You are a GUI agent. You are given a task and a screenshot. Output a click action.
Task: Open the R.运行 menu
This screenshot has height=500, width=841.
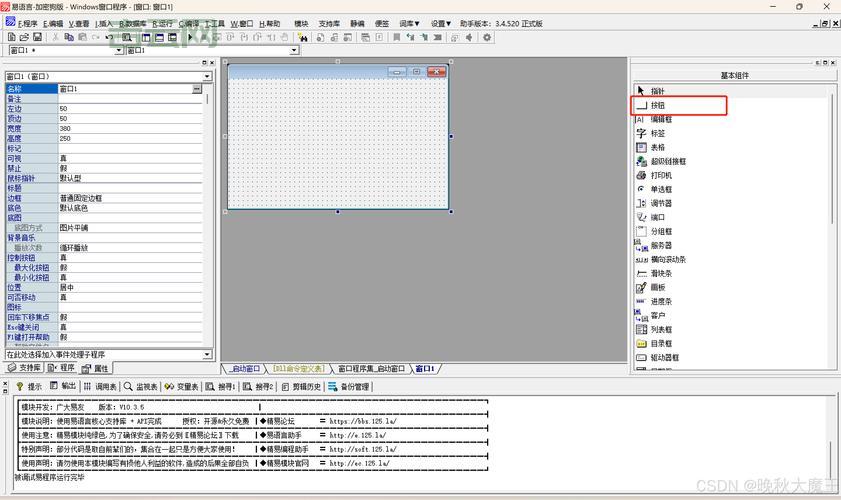point(162,23)
